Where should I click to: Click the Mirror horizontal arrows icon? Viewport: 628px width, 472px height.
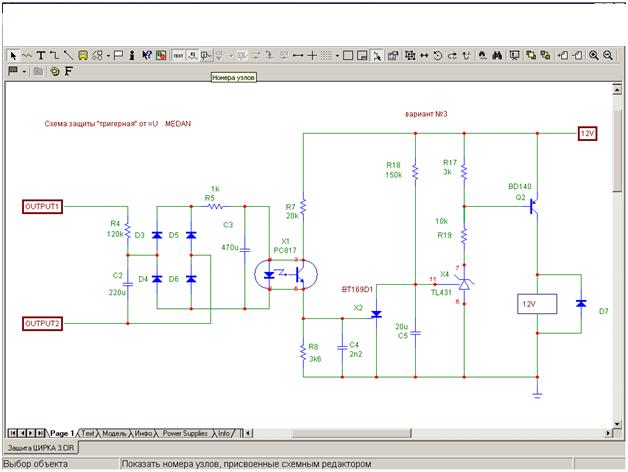(x=424, y=56)
